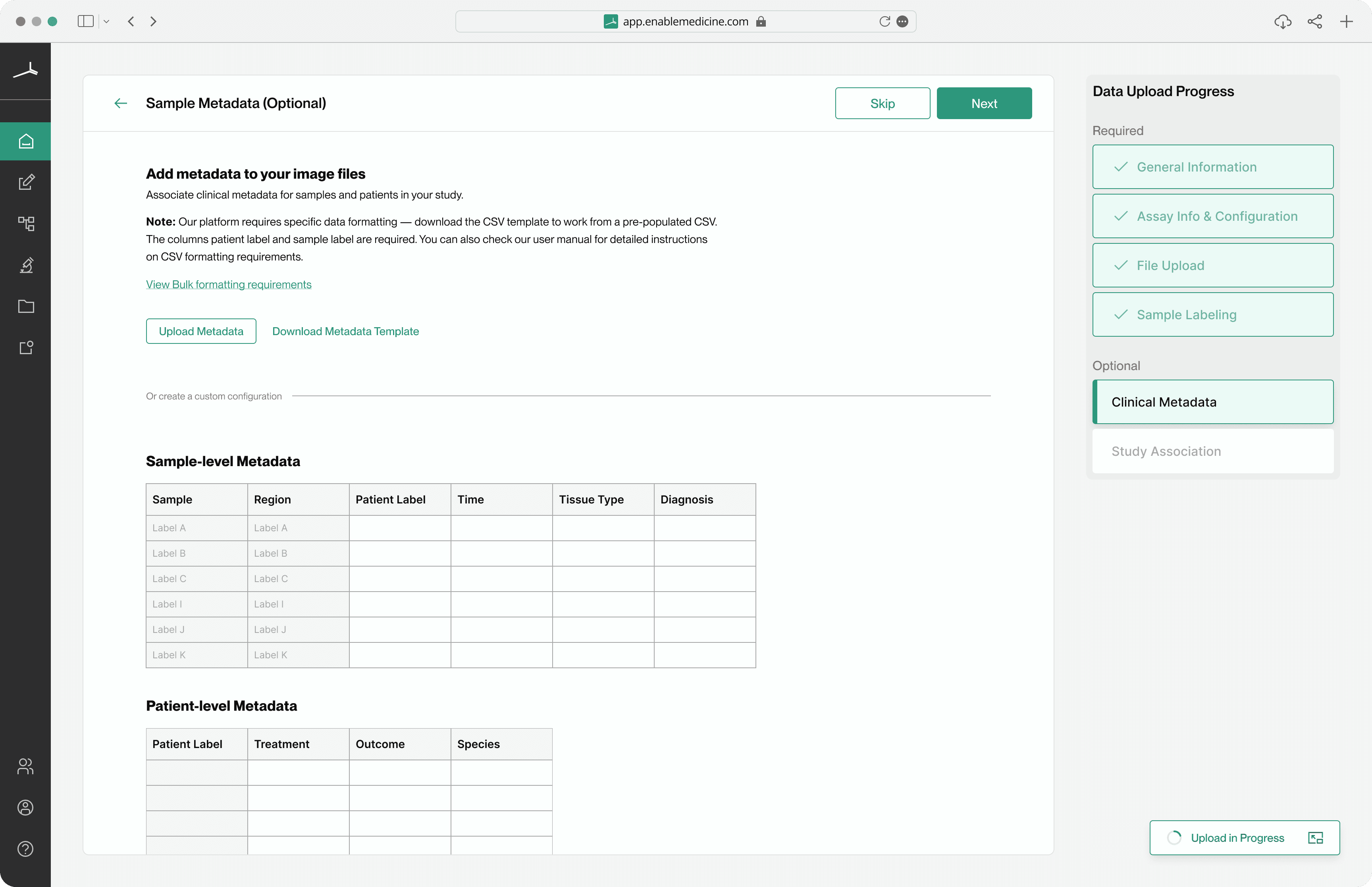Click Diagnosis cell for Label K row
The image size is (1372, 887).
click(705, 654)
